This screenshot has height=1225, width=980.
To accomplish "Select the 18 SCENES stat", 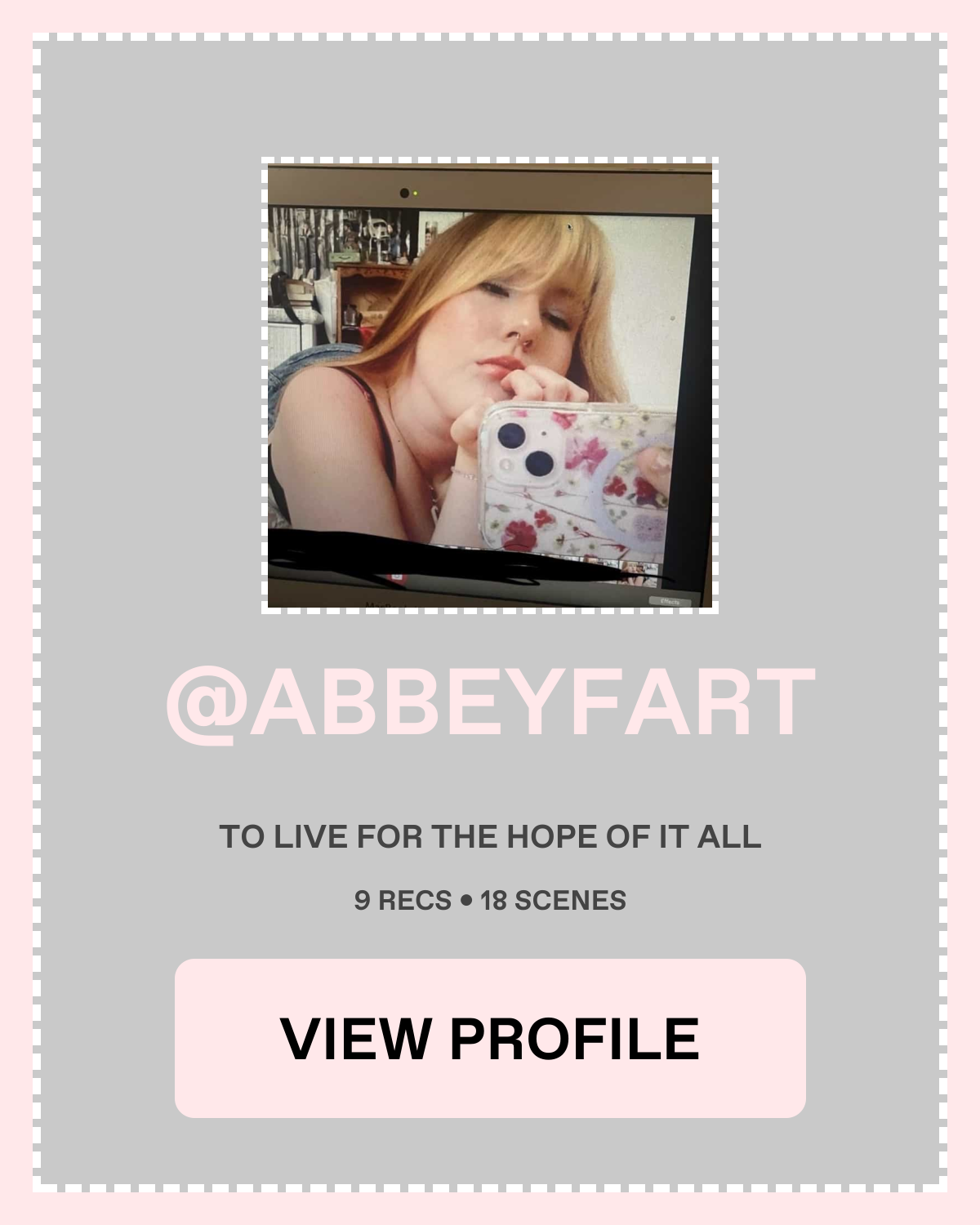I will (x=553, y=900).
